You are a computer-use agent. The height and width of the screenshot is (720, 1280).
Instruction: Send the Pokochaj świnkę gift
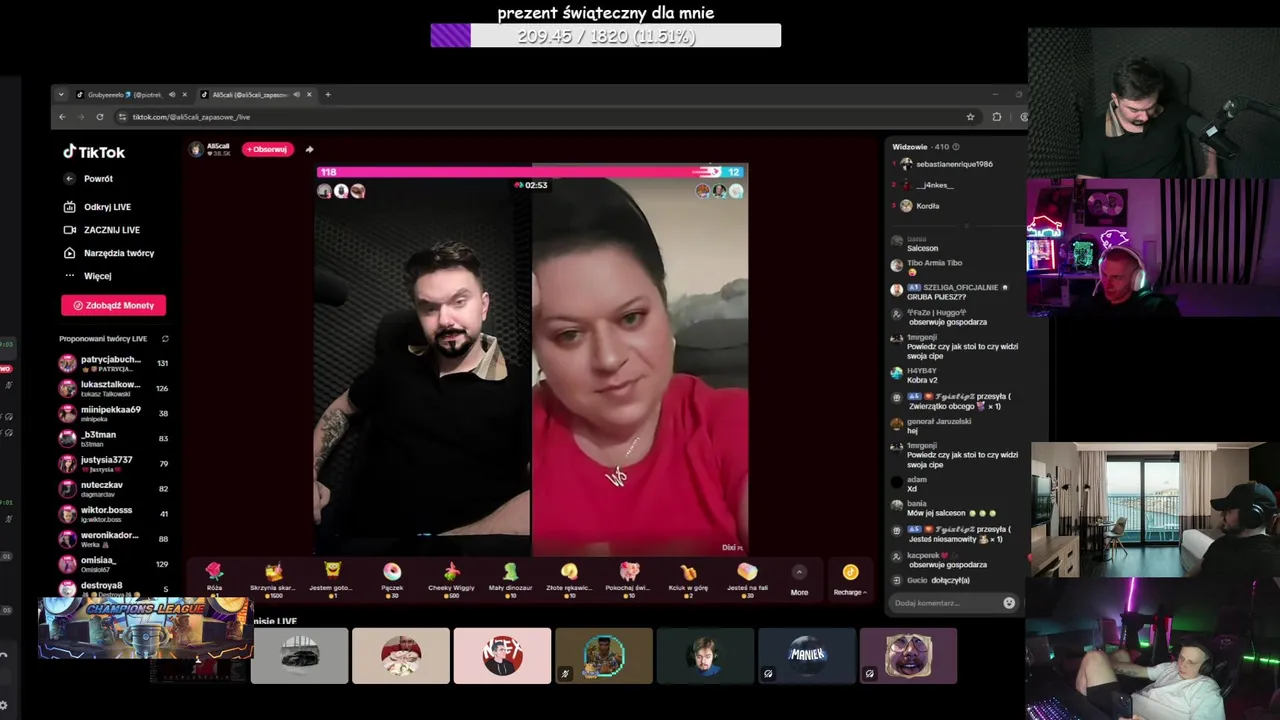[x=629, y=577]
